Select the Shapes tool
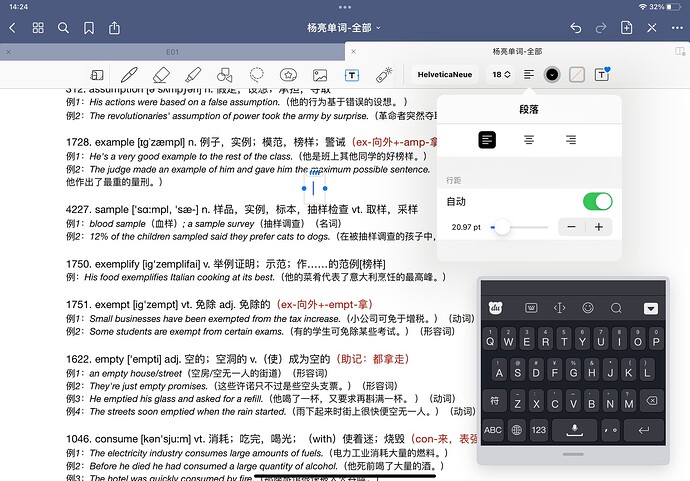This screenshot has width=690, height=481. click(x=224, y=75)
